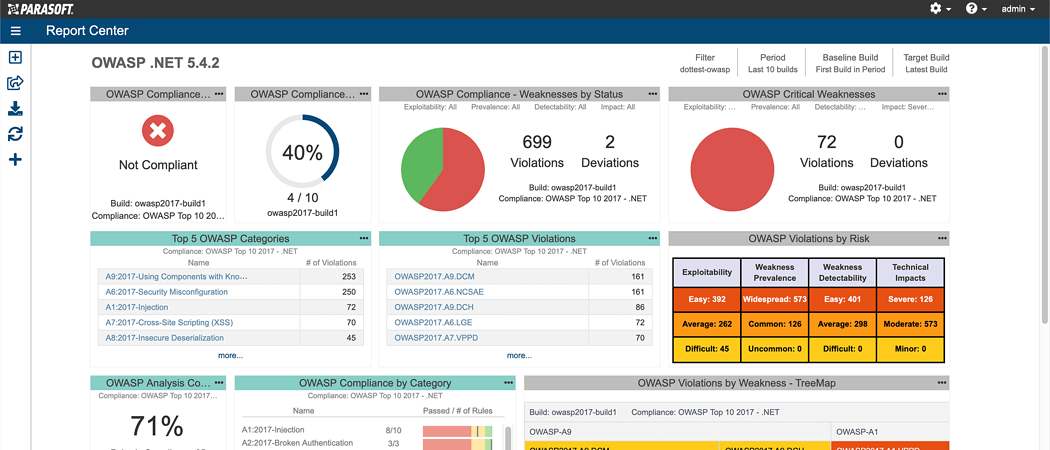Image resolution: width=1050 pixels, height=450 pixels.
Task: Click the Weakness Detectability Average: 298 cell
Action: click(842, 325)
